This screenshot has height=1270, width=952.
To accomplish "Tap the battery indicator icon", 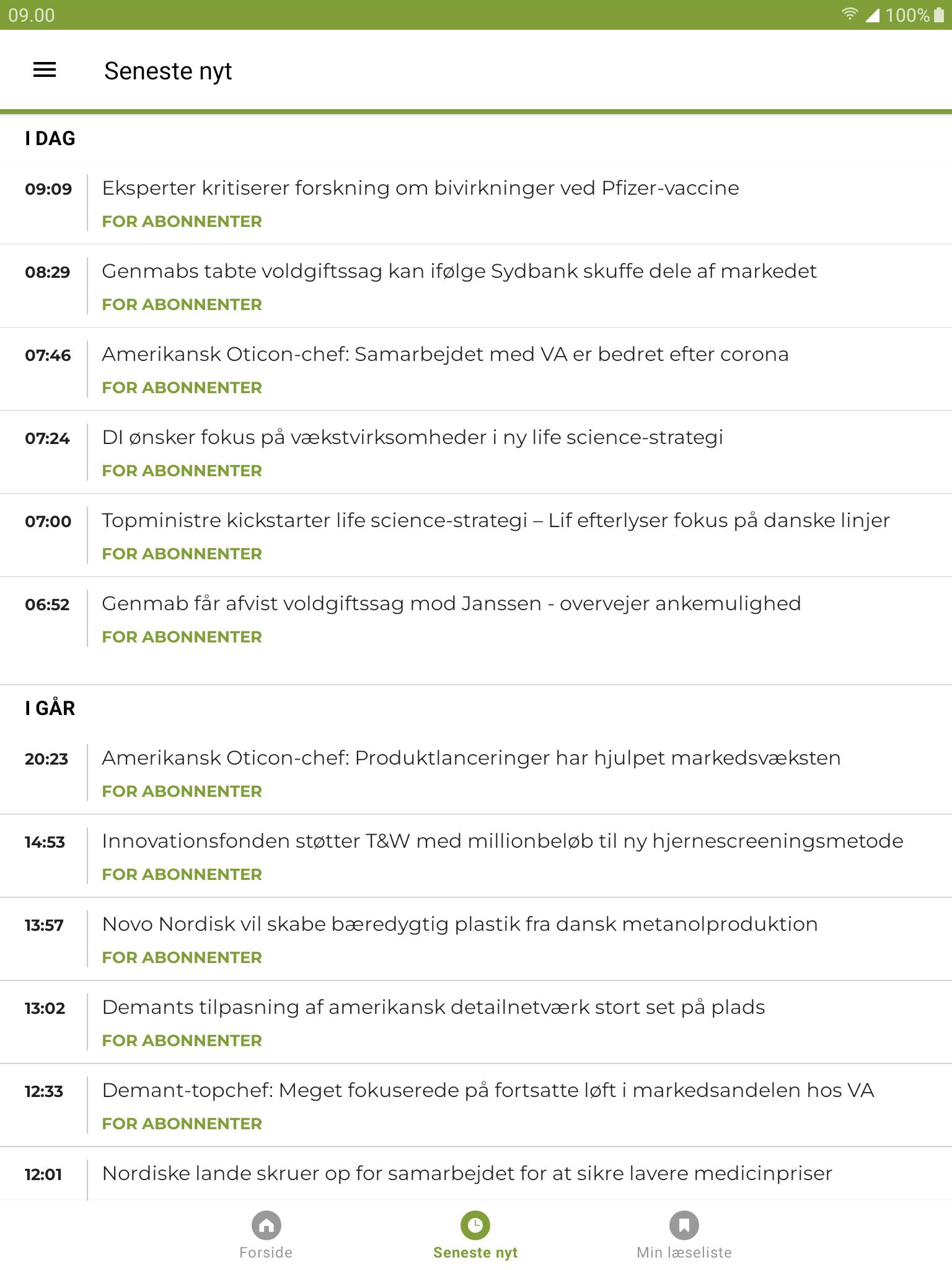I will pos(939,14).
